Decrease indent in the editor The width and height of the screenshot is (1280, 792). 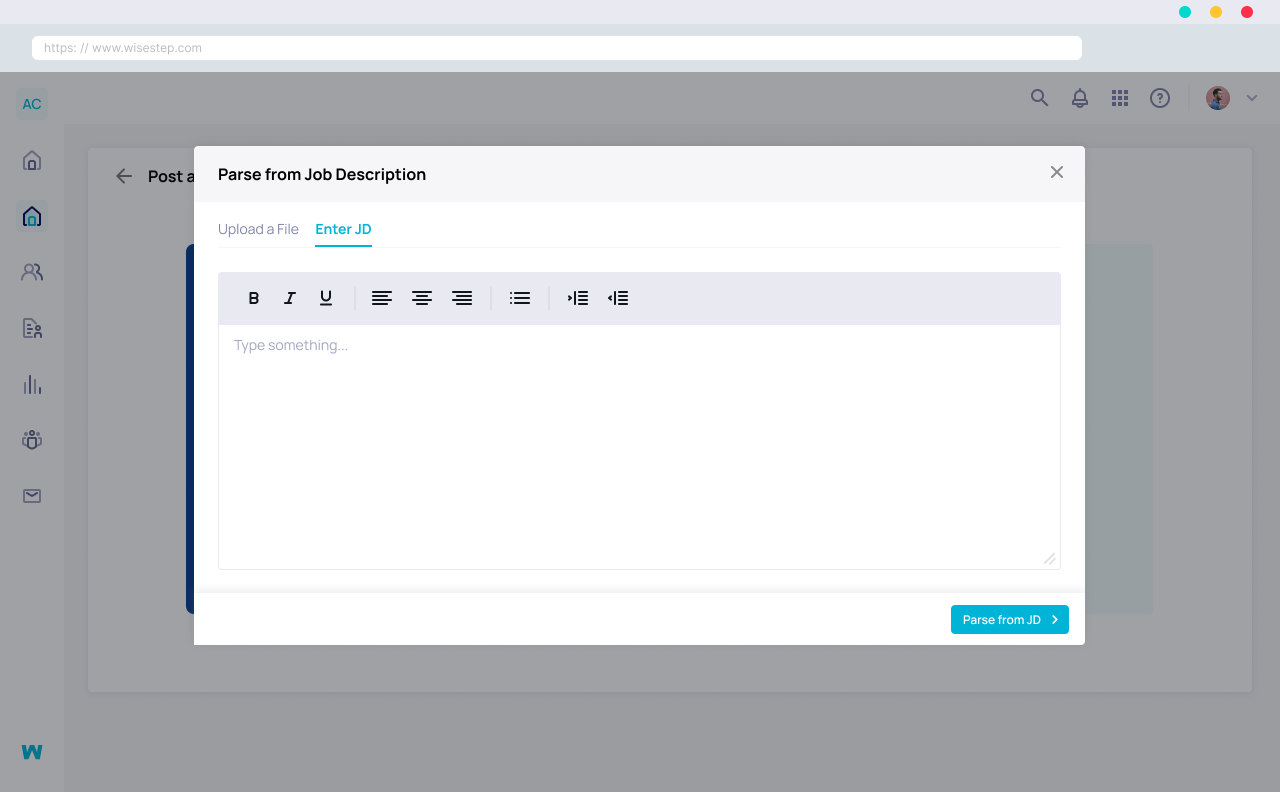point(618,298)
